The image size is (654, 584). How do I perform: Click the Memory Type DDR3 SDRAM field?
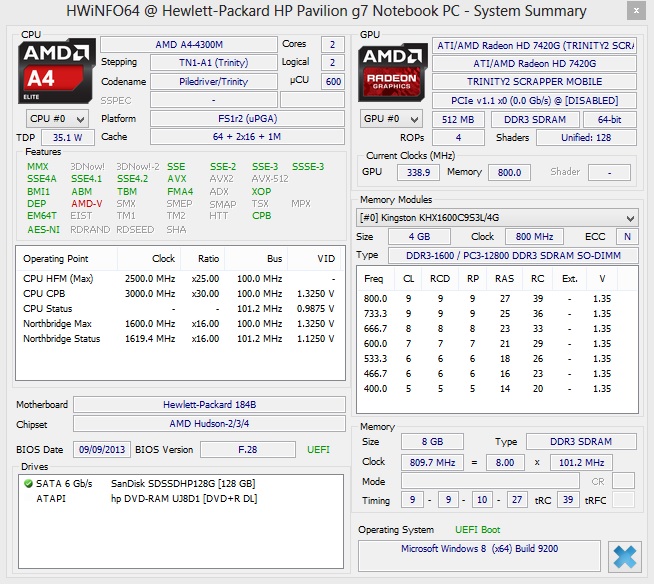tap(581, 442)
